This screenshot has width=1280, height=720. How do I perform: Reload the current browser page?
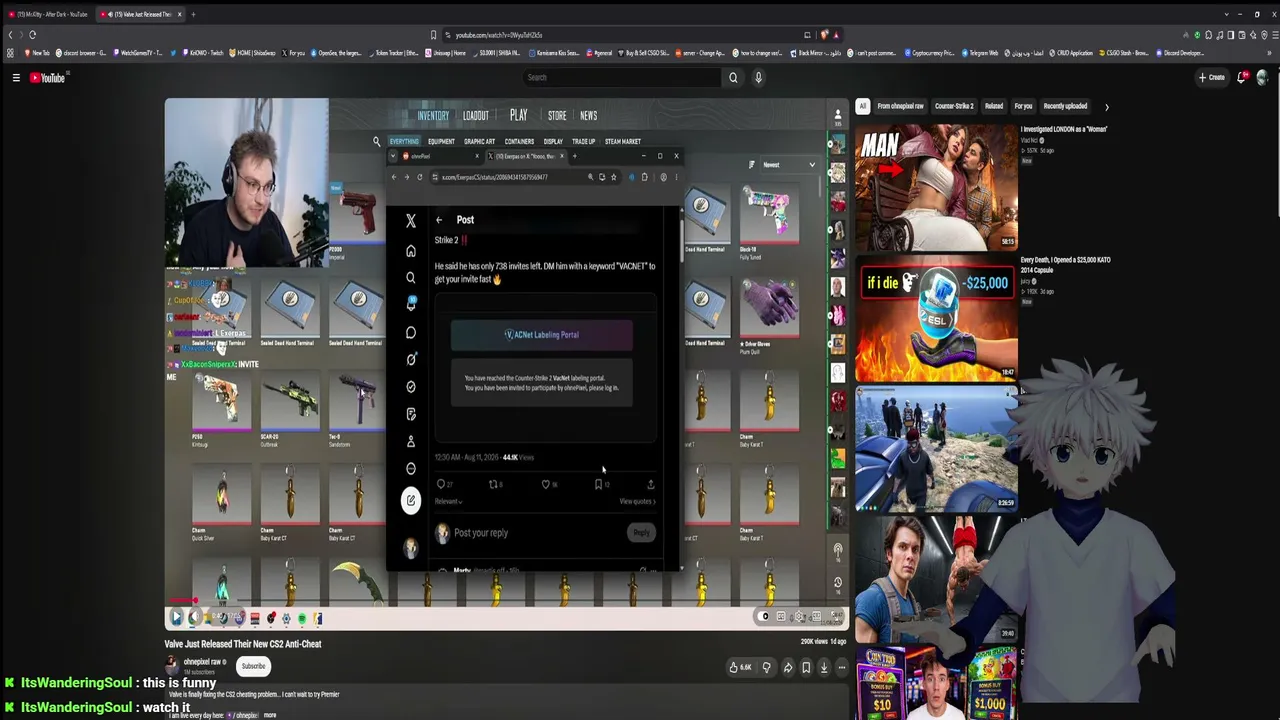[32, 35]
